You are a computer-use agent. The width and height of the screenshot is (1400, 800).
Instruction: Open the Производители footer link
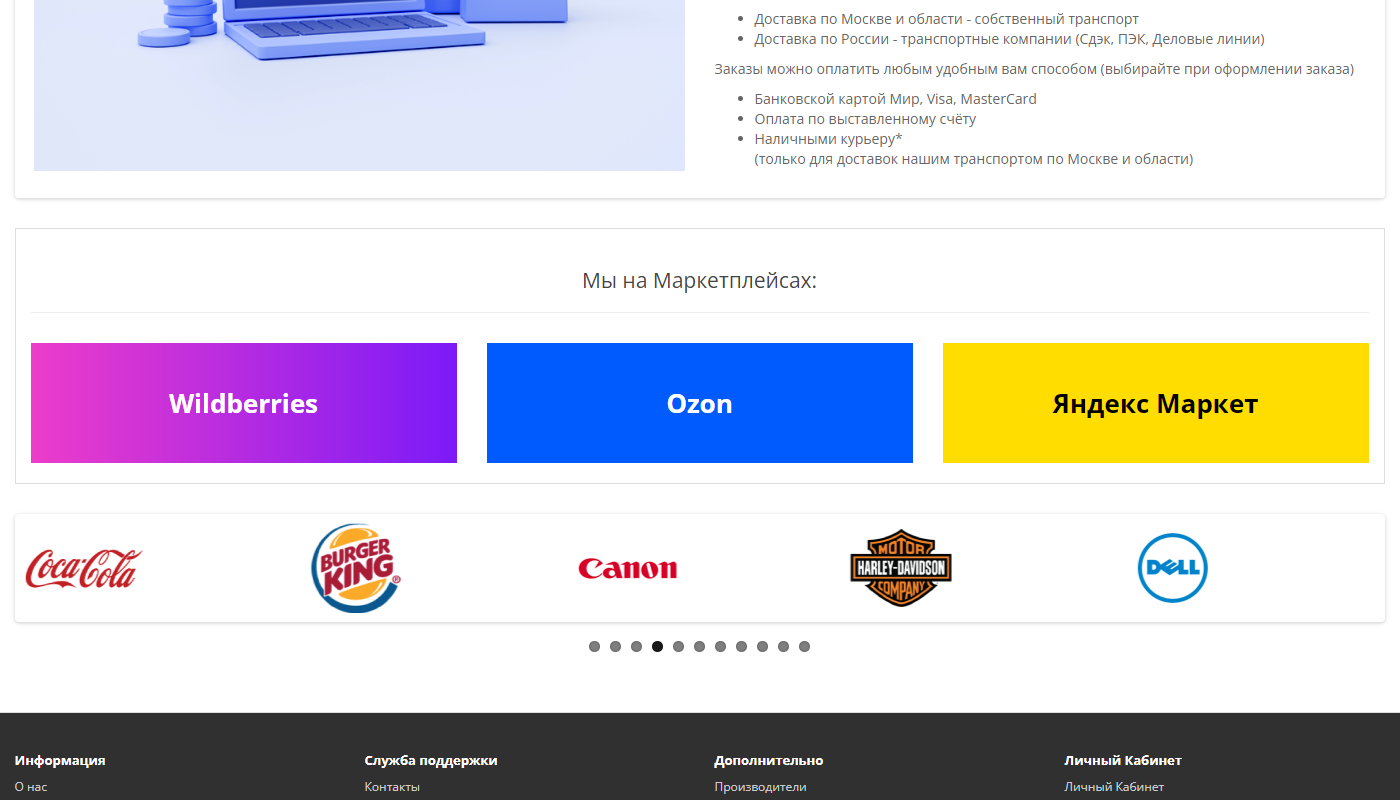760,787
